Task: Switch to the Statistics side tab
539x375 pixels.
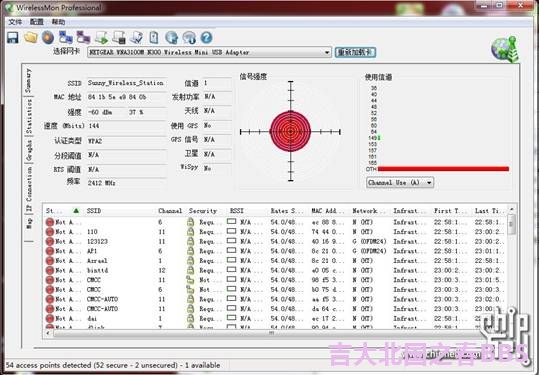Action: [29, 116]
